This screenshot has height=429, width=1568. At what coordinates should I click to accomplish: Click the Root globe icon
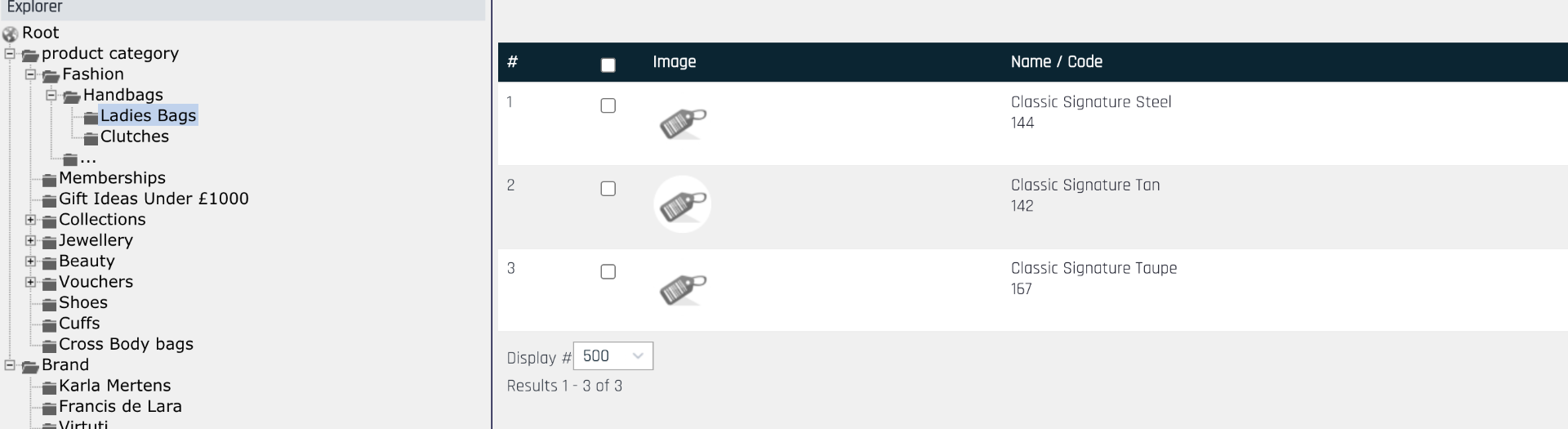point(10,34)
